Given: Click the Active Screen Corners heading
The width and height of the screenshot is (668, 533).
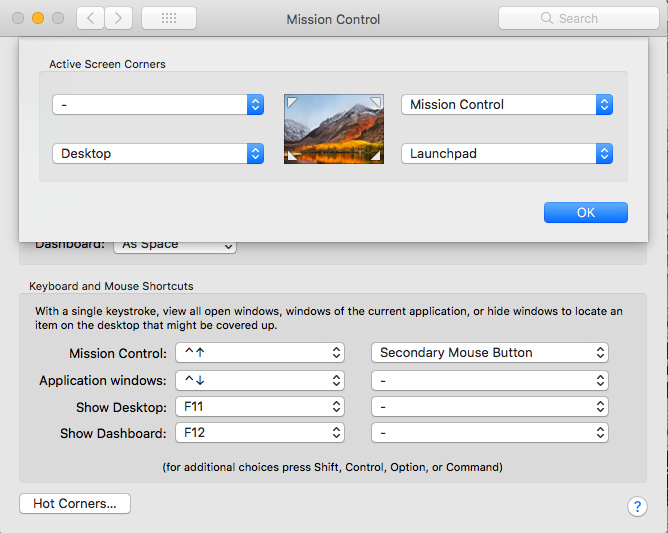Looking at the screenshot, I should [107, 64].
